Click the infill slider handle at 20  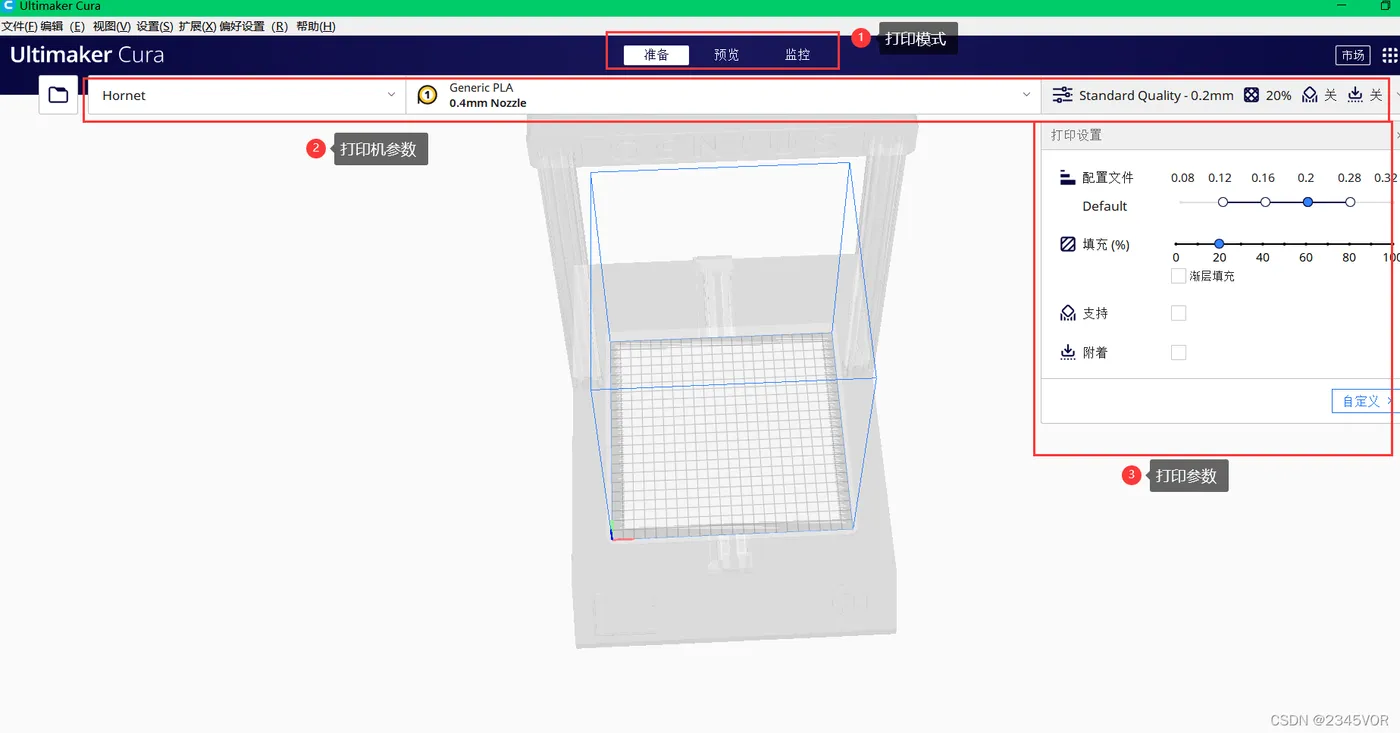[1219, 243]
